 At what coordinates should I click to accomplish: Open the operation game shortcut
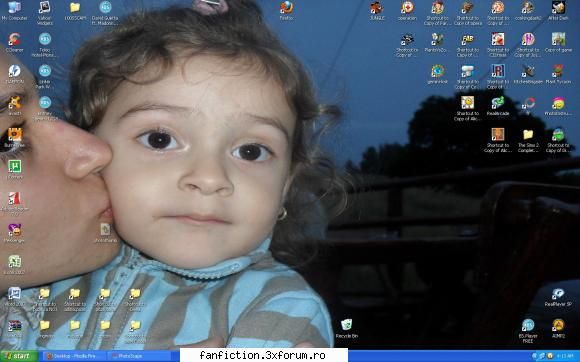407,11
